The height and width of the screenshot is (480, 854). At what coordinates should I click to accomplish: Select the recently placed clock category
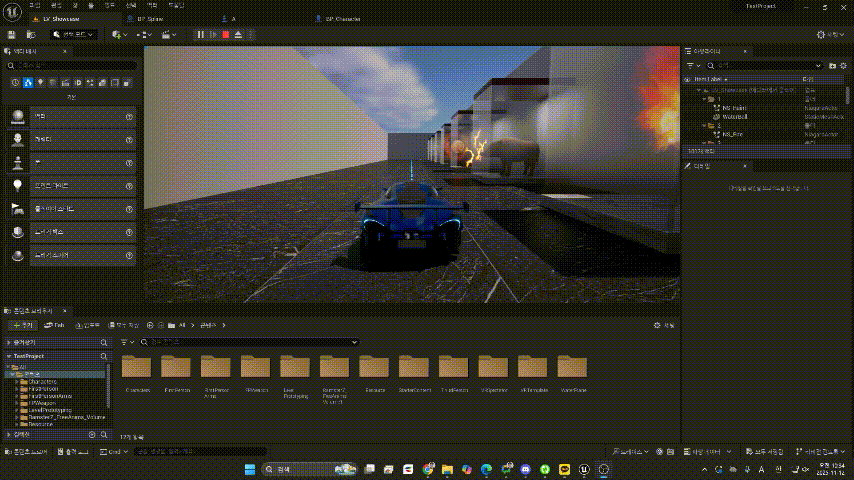click(x=15, y=83)
